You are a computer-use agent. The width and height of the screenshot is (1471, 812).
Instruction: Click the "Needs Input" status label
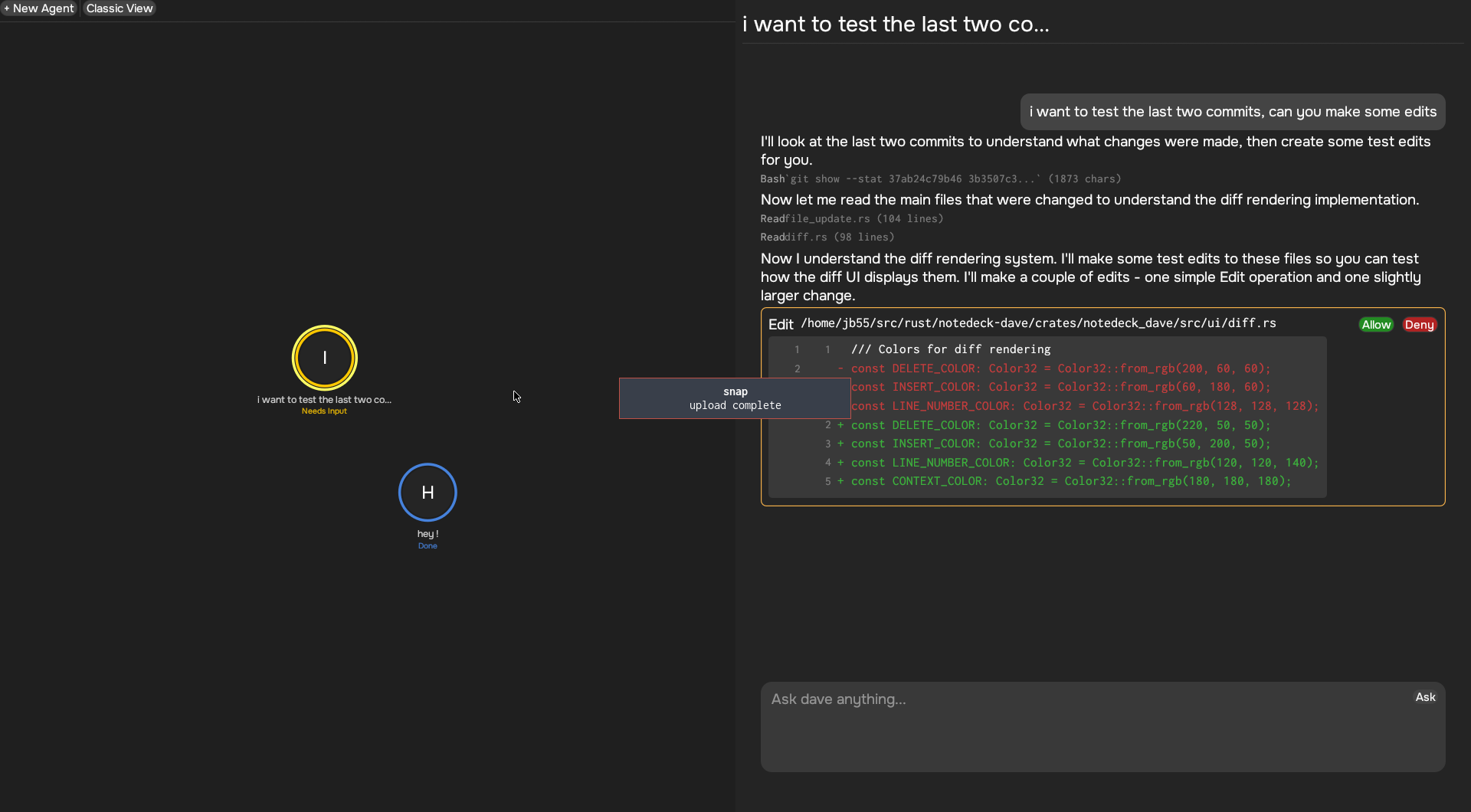click(x=324, y=411)
